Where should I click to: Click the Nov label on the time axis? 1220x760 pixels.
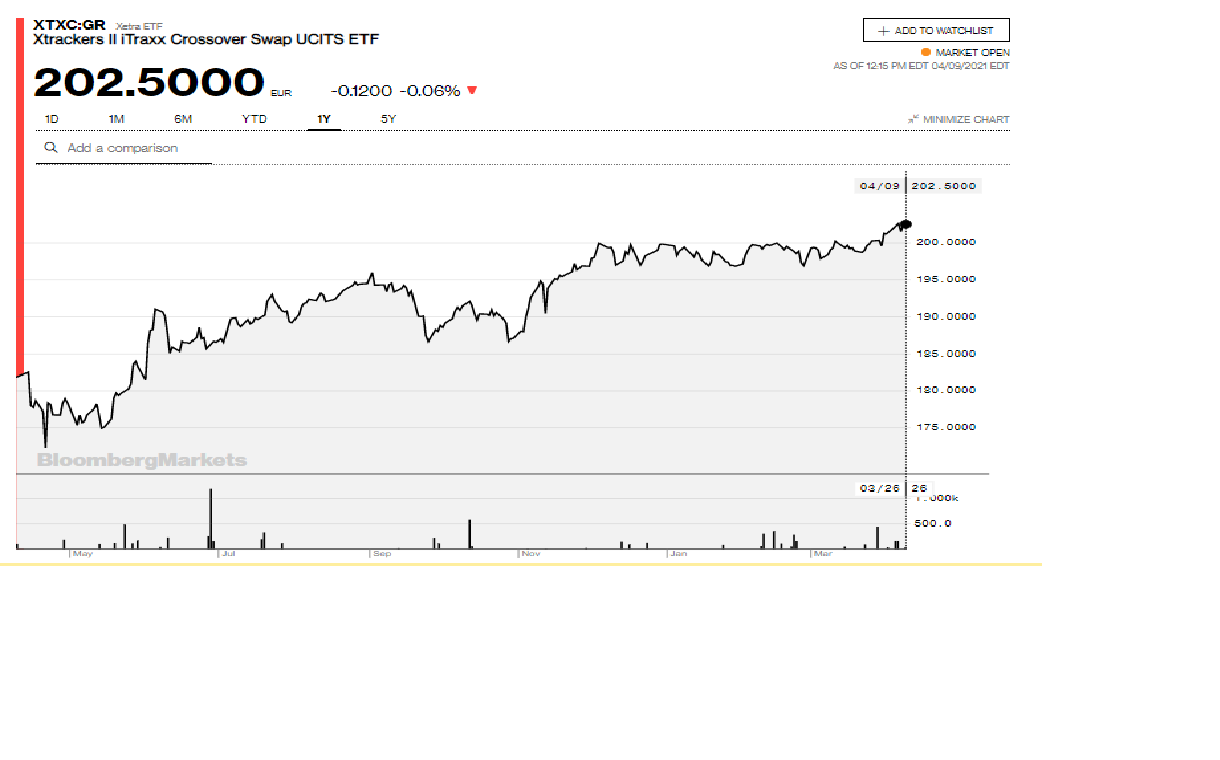click(x=531, y=552)
